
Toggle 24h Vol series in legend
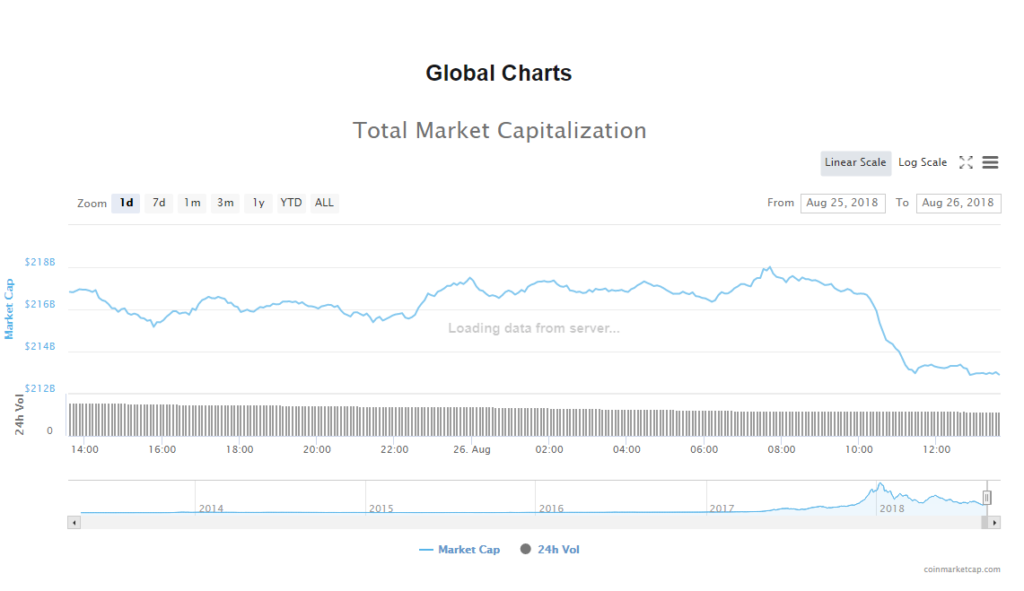pyautogui.click(x=550, y=550)
